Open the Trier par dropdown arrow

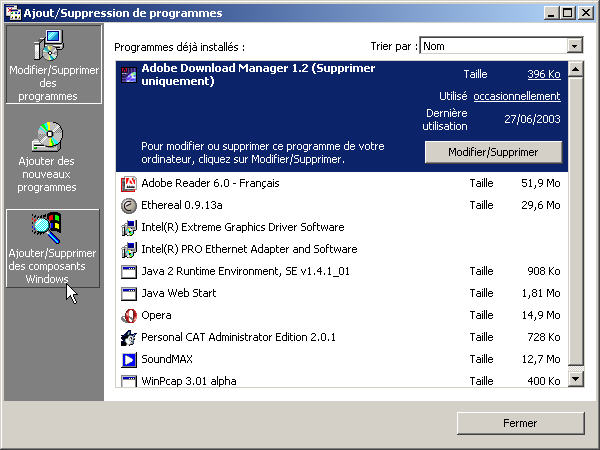pos(574,46)
